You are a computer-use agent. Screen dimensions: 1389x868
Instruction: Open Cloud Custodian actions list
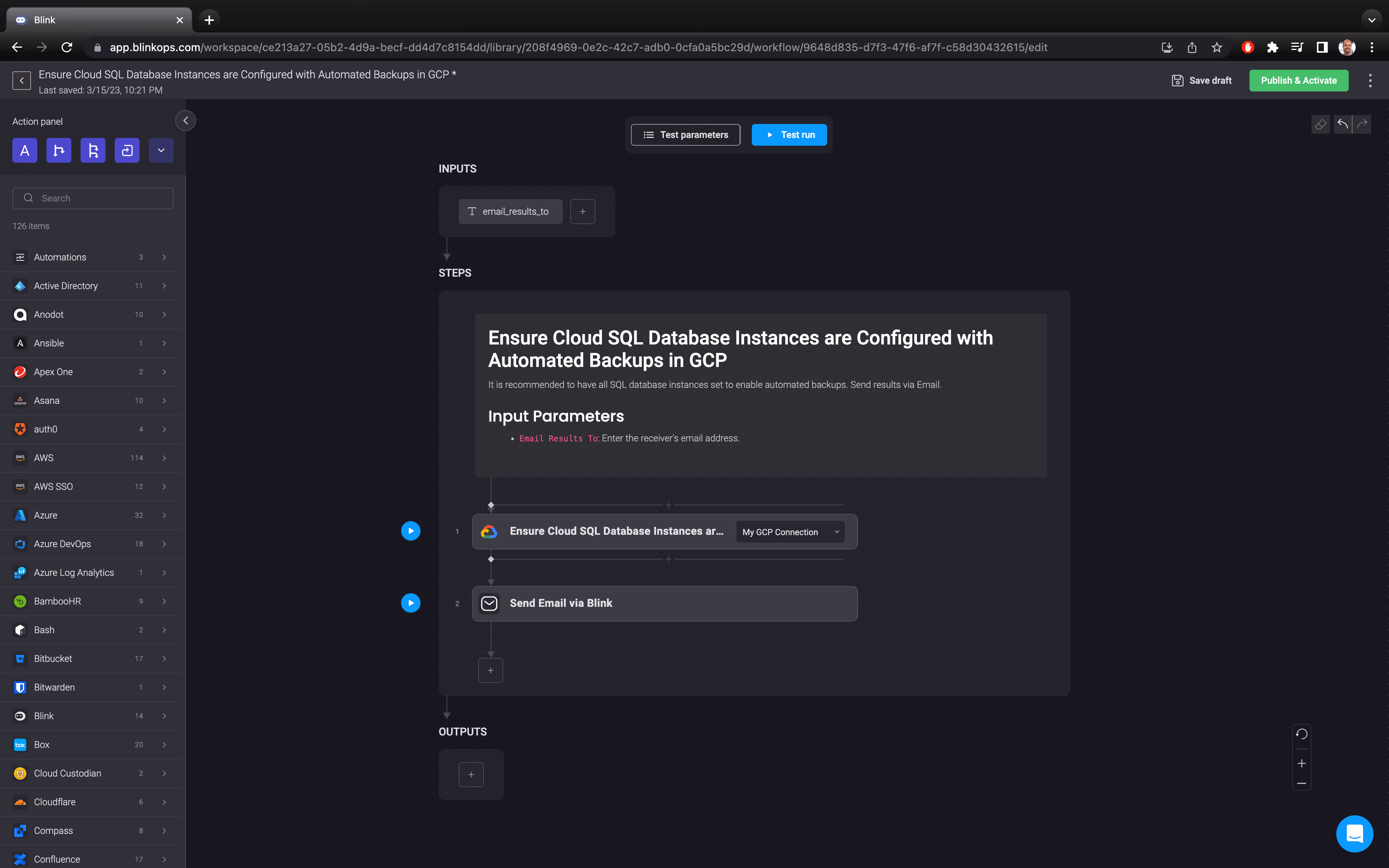91,774
